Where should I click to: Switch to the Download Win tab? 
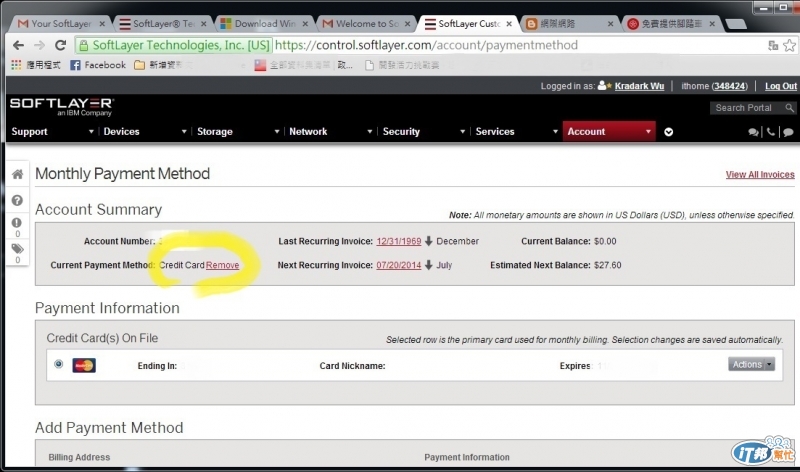tap(264, 23)
